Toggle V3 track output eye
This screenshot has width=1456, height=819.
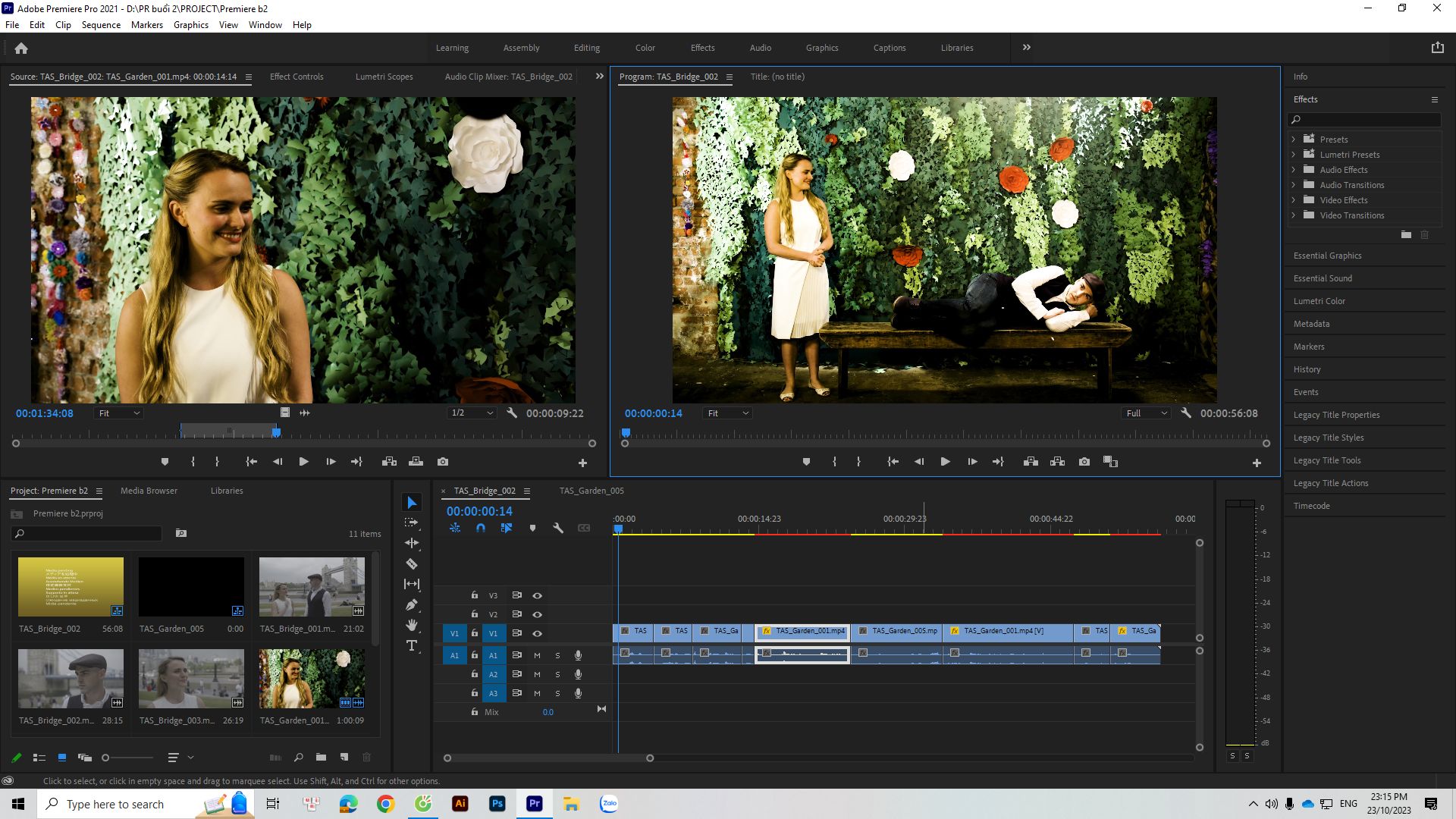point(537,595)
